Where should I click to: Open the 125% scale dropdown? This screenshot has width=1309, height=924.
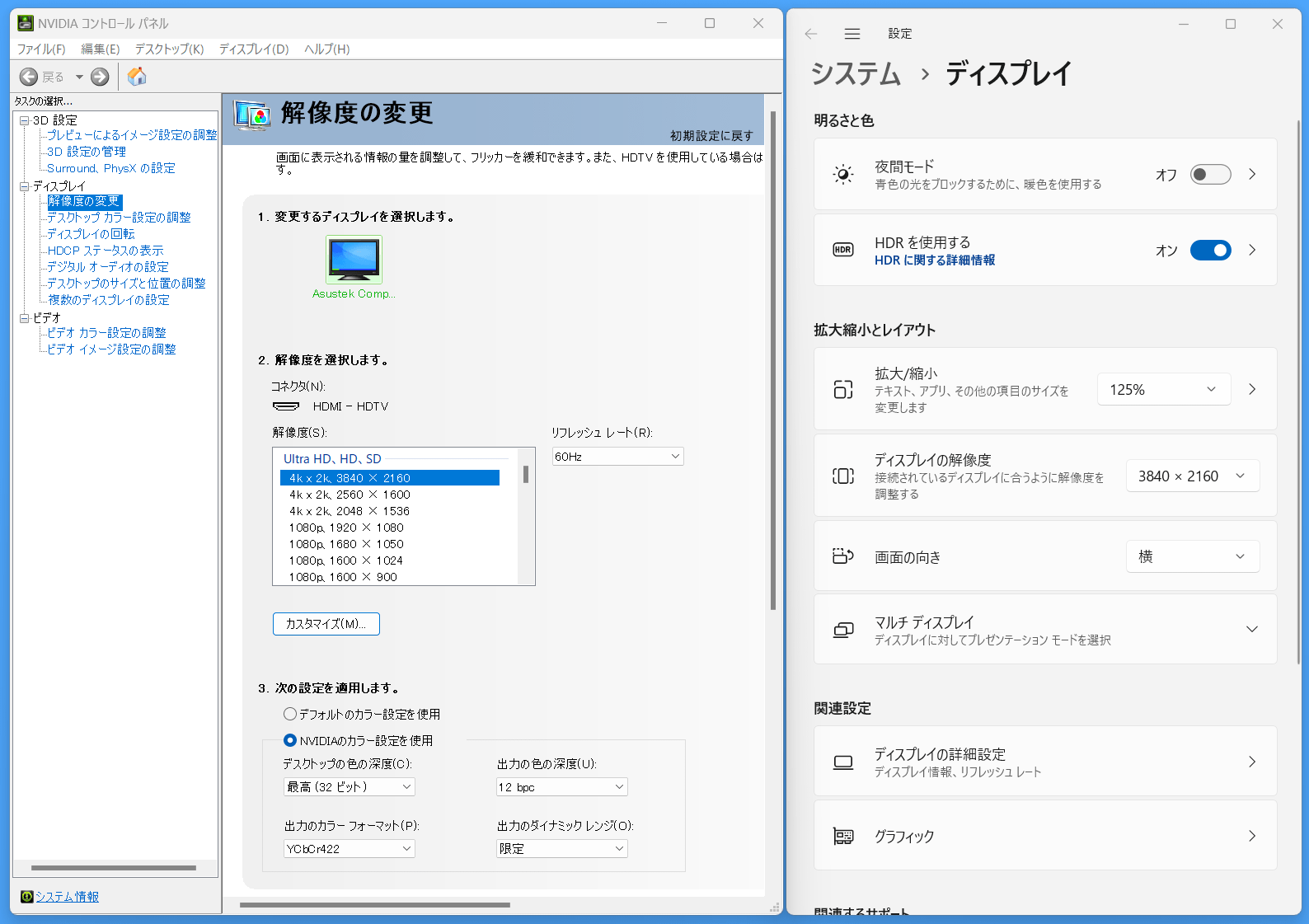pyautogui.click(x=1164, y=389)
